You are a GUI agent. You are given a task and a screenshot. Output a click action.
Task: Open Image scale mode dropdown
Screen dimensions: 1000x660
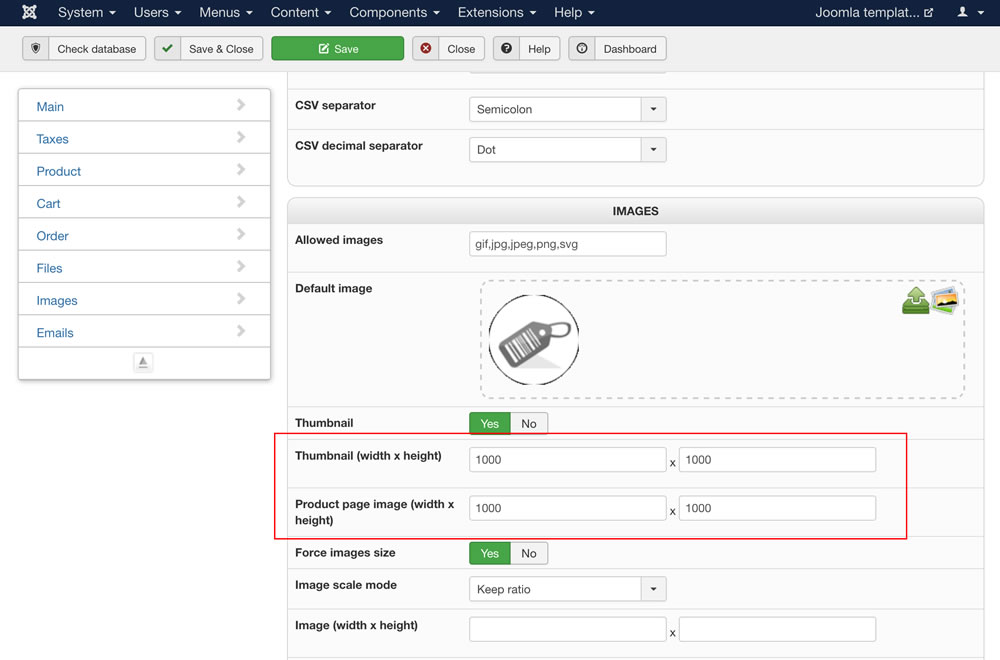pyautogui.click(x=653, y=590)
